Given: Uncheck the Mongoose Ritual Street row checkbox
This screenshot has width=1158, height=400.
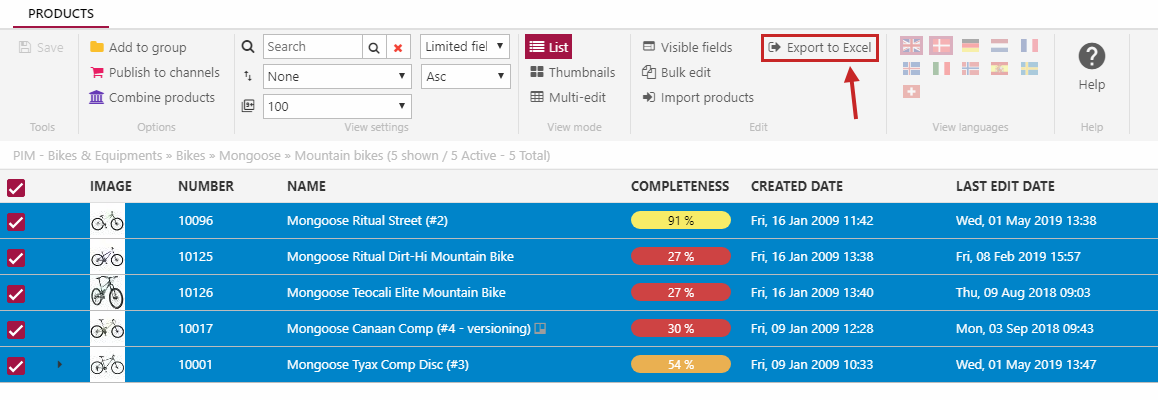Looking at the screenshot, I should coord(16,221).
